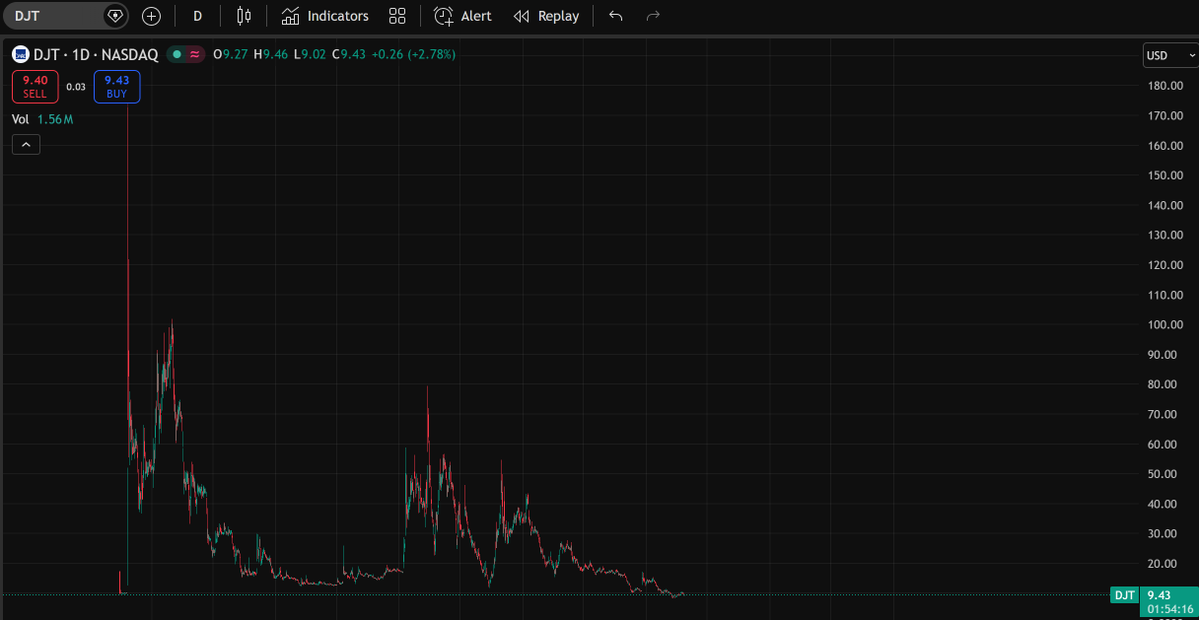This screenshot has height=620, width=1199.
Task: Open the candlestick chart type menu
Action: pyautogui.click(x=244, y=16)
